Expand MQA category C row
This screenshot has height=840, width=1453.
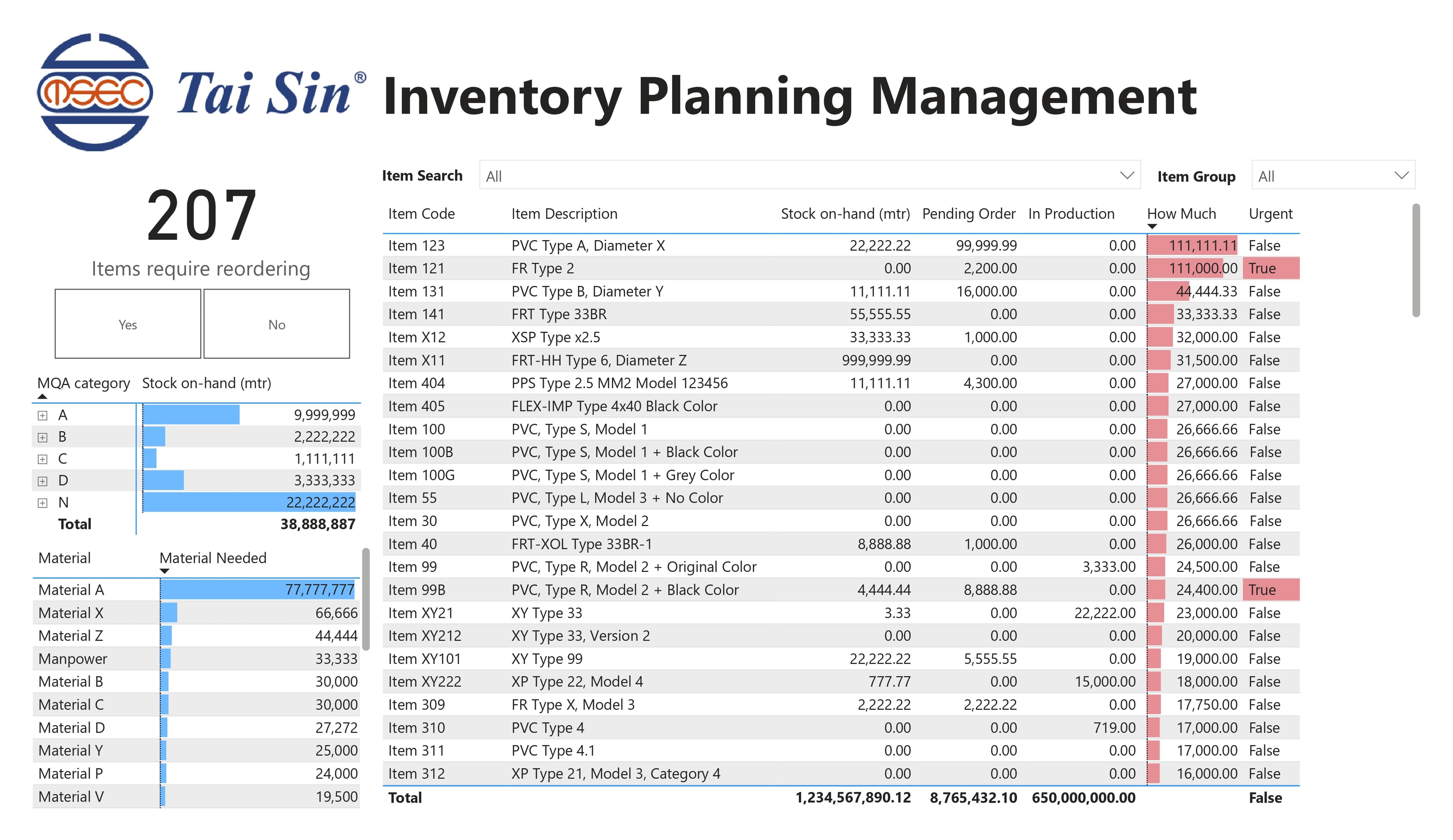[42, 459]
